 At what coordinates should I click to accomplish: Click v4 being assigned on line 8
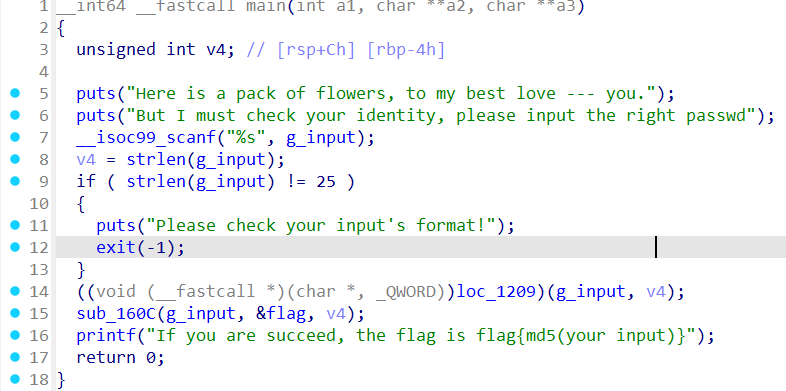[x=86, y=160]
